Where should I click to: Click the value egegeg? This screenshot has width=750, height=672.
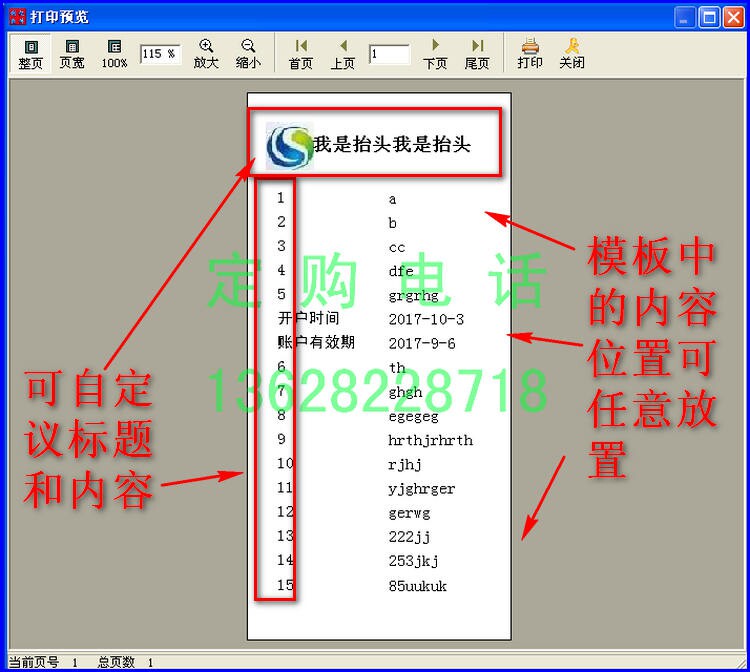(414, 417)
